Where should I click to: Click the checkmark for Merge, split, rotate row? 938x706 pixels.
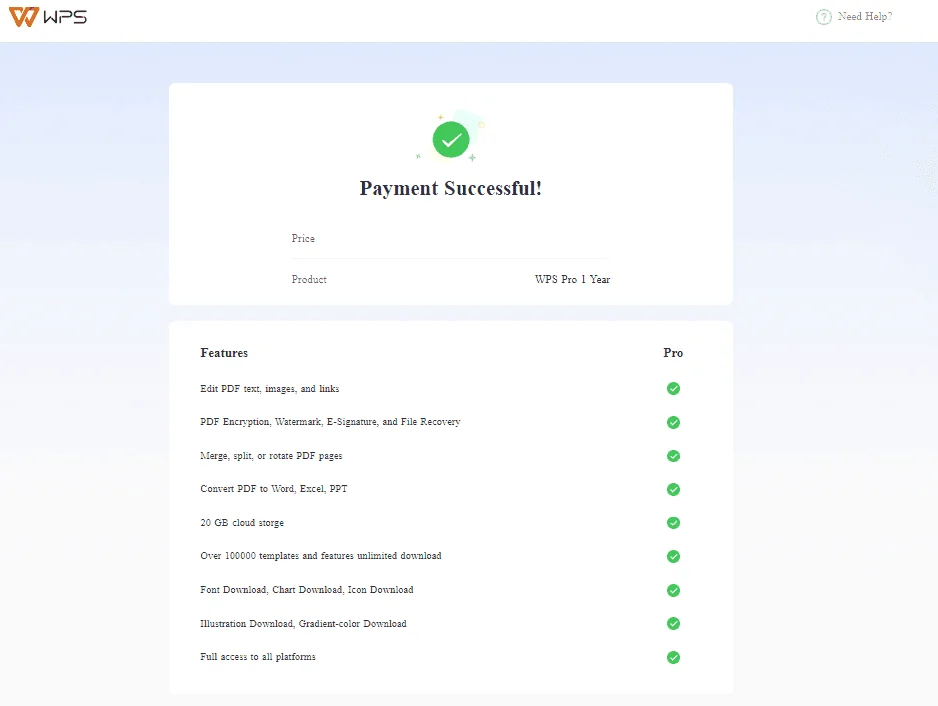point(673,456)
